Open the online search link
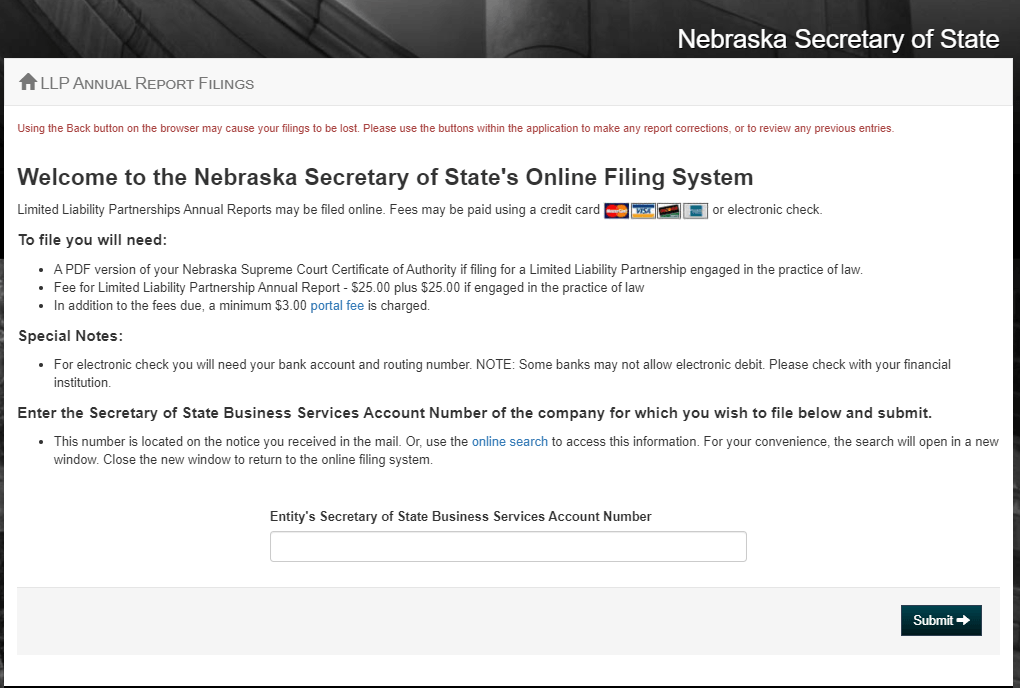 click(509, 442)
